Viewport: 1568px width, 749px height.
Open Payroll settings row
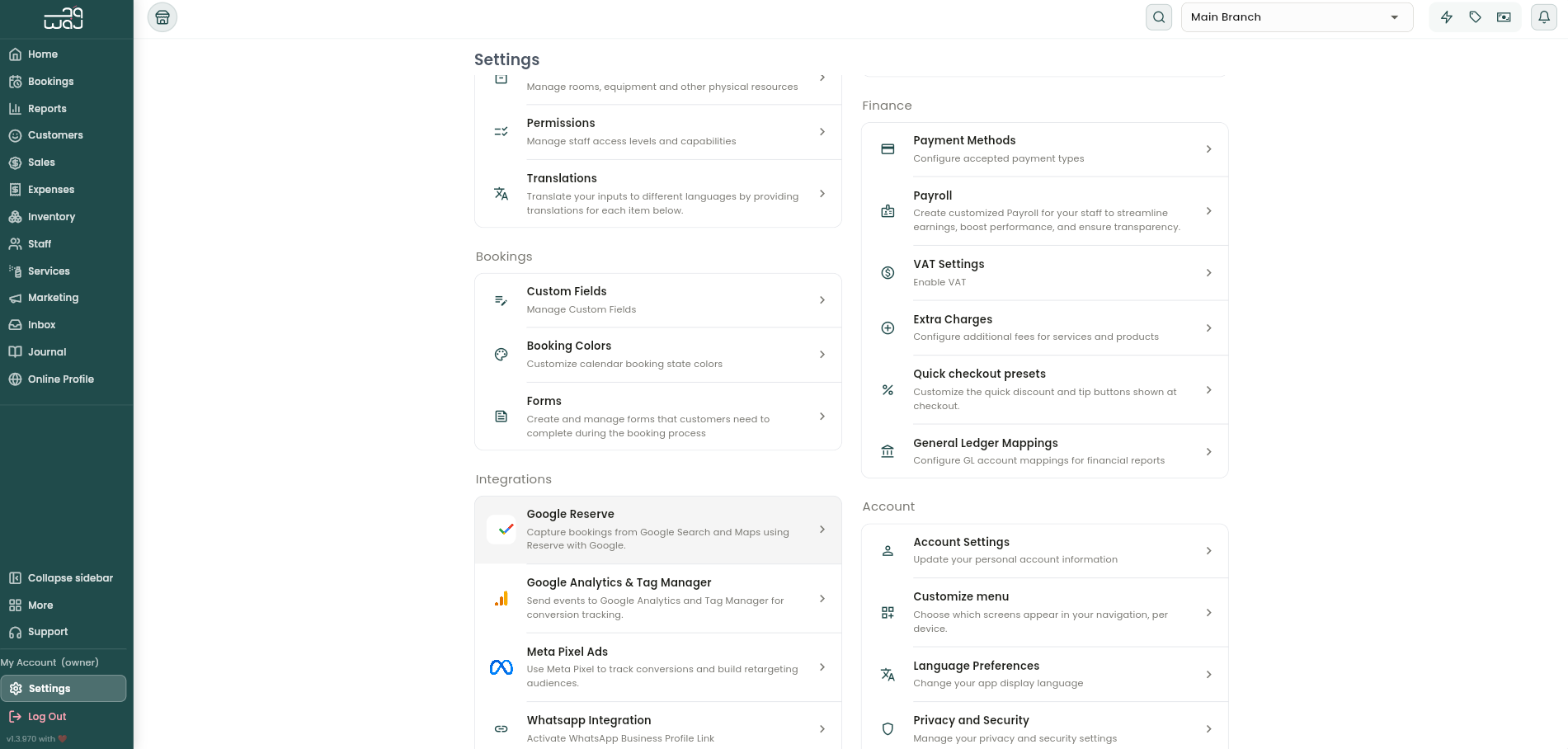pos(1045,211)
